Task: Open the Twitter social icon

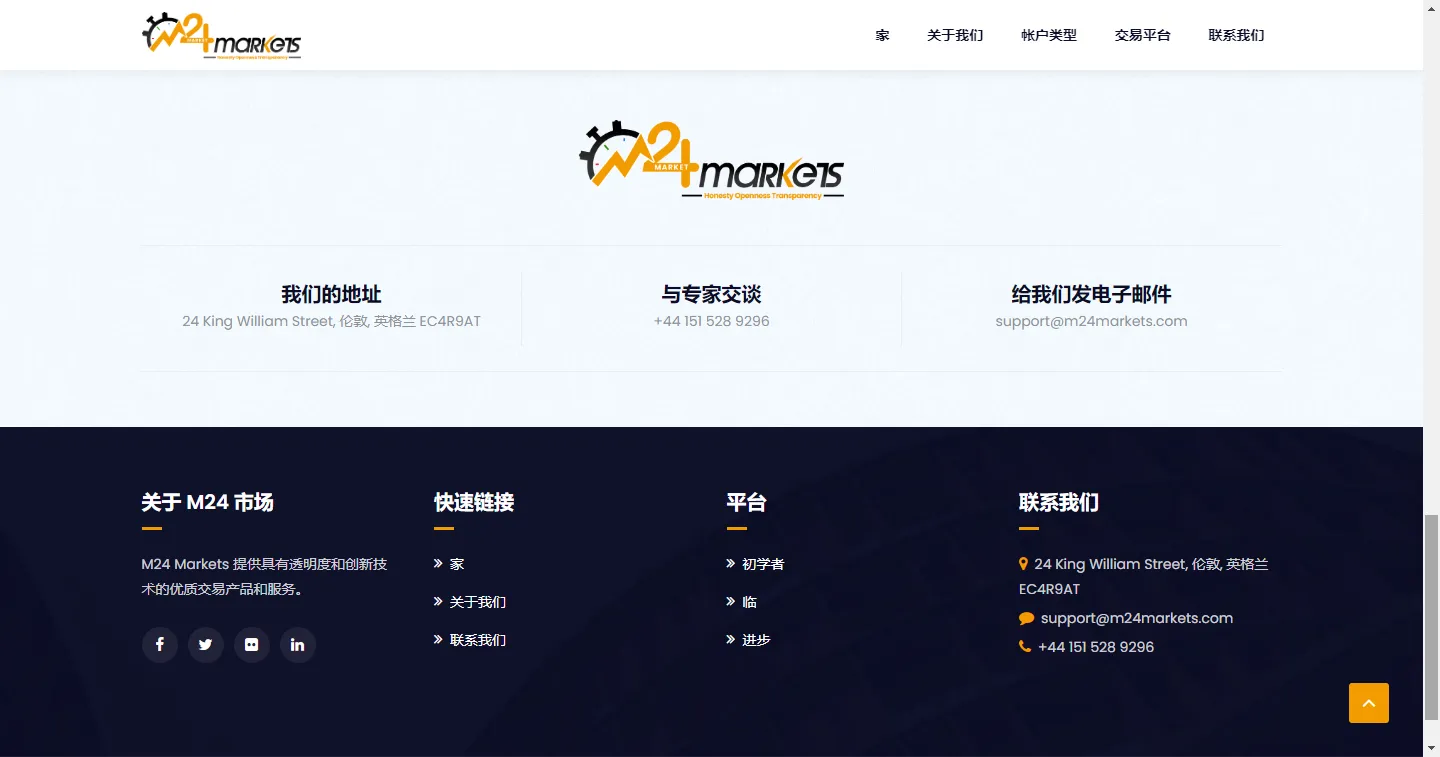Action: point(206,645)
